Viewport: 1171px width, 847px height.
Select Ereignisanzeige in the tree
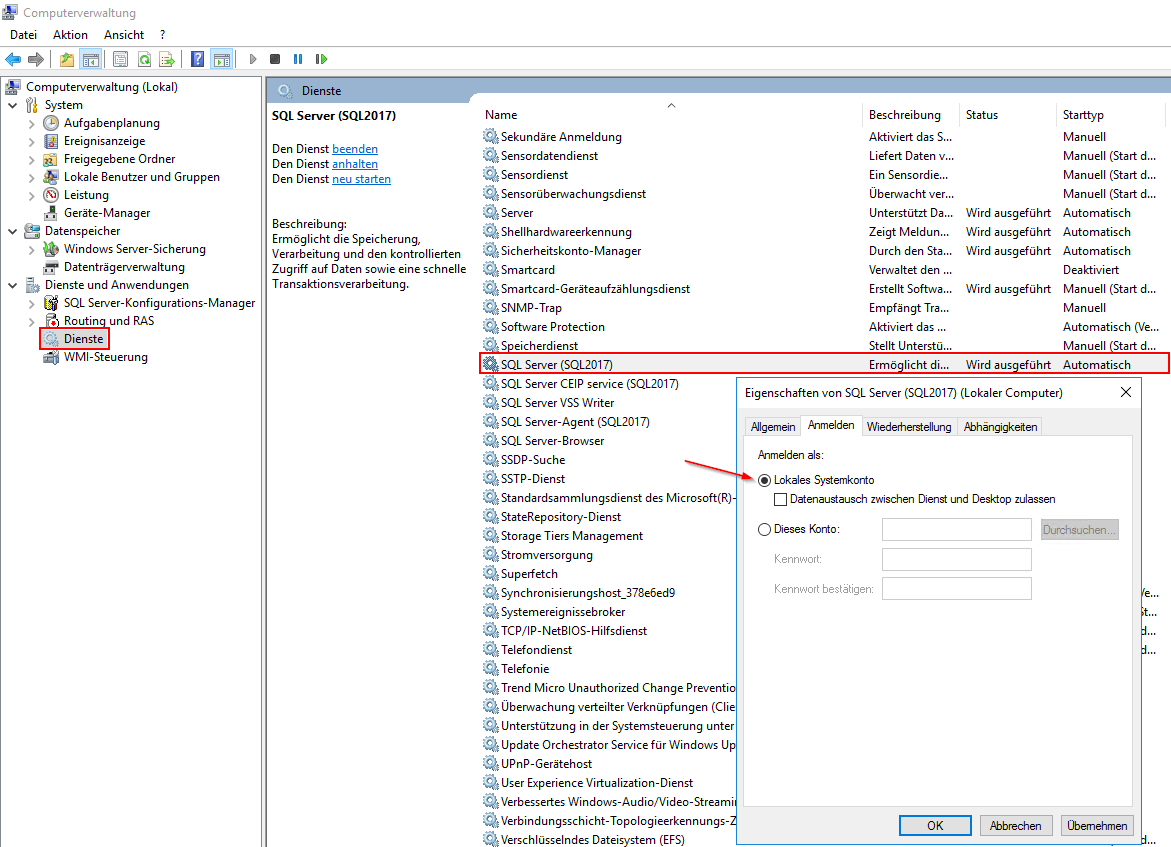pos(104,141)
